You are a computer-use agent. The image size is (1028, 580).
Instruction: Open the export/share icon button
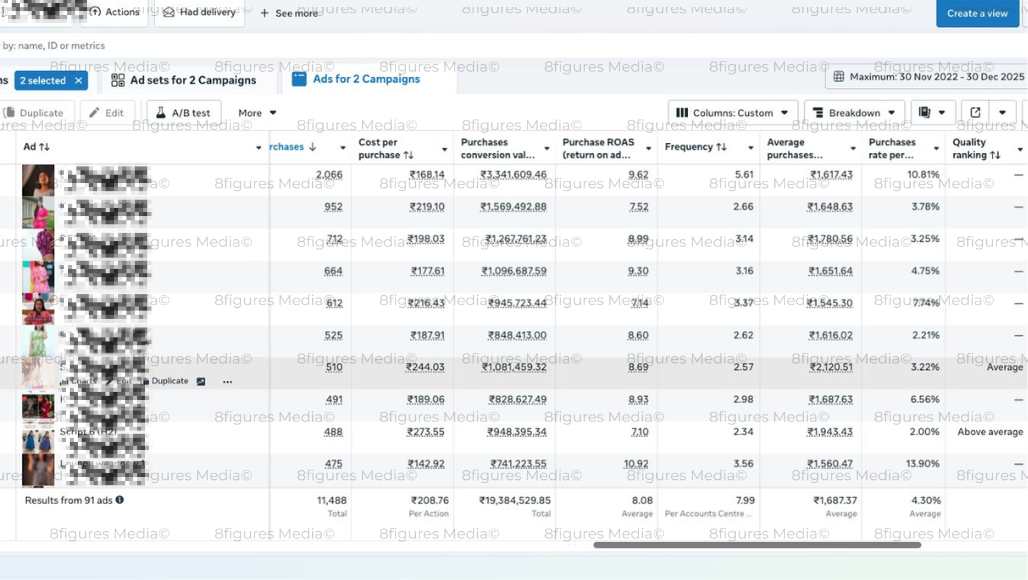coord(975,113)
